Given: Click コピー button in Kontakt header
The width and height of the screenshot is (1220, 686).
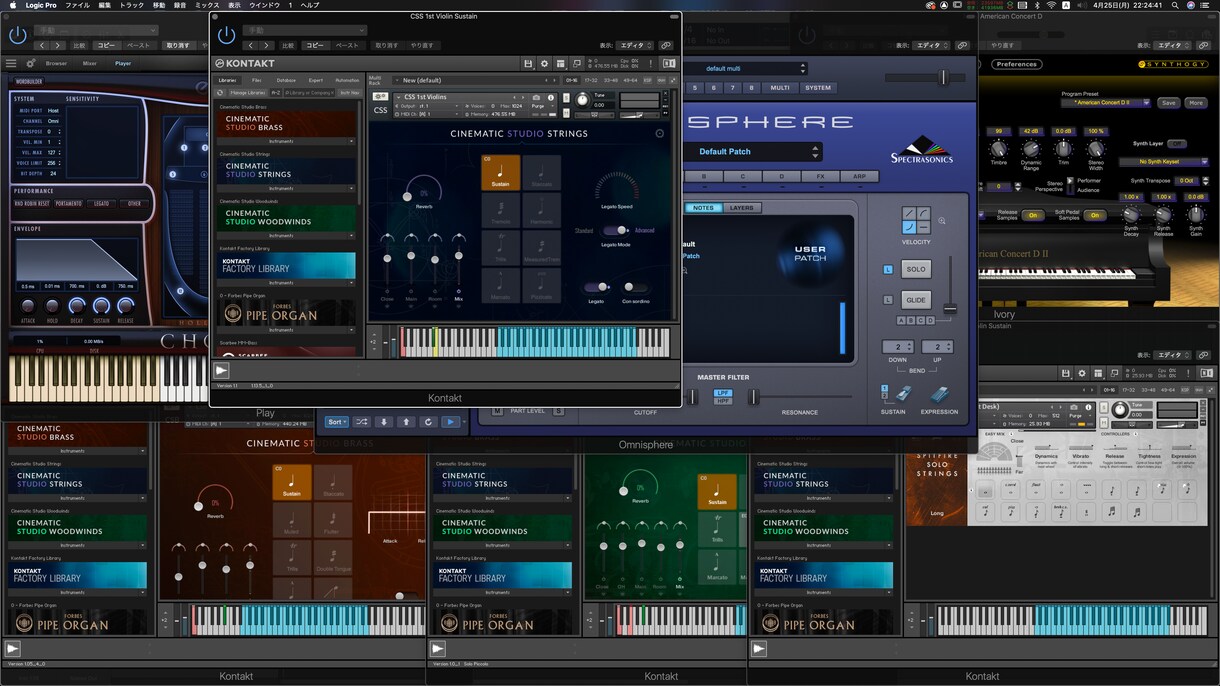Looking at the screenshot, I should [x=315, y=45].
